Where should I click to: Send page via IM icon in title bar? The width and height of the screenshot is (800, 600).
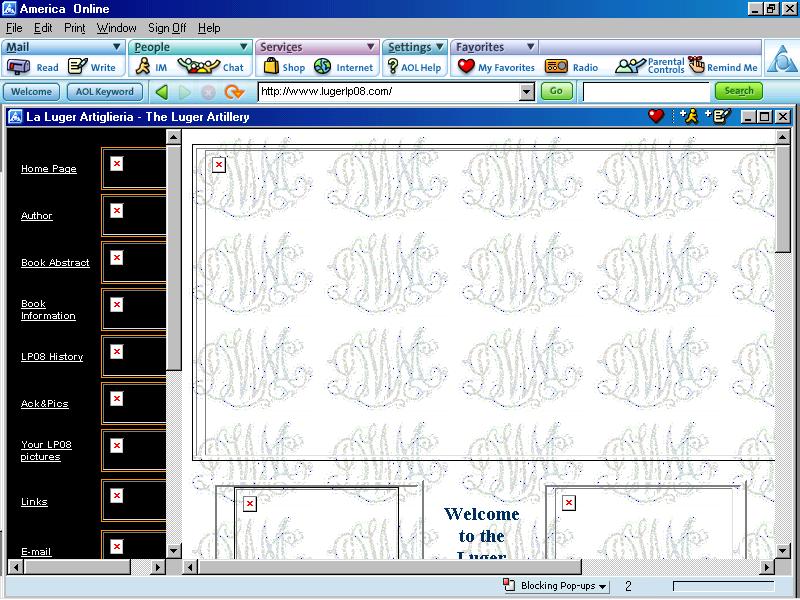tap(689, 116)
